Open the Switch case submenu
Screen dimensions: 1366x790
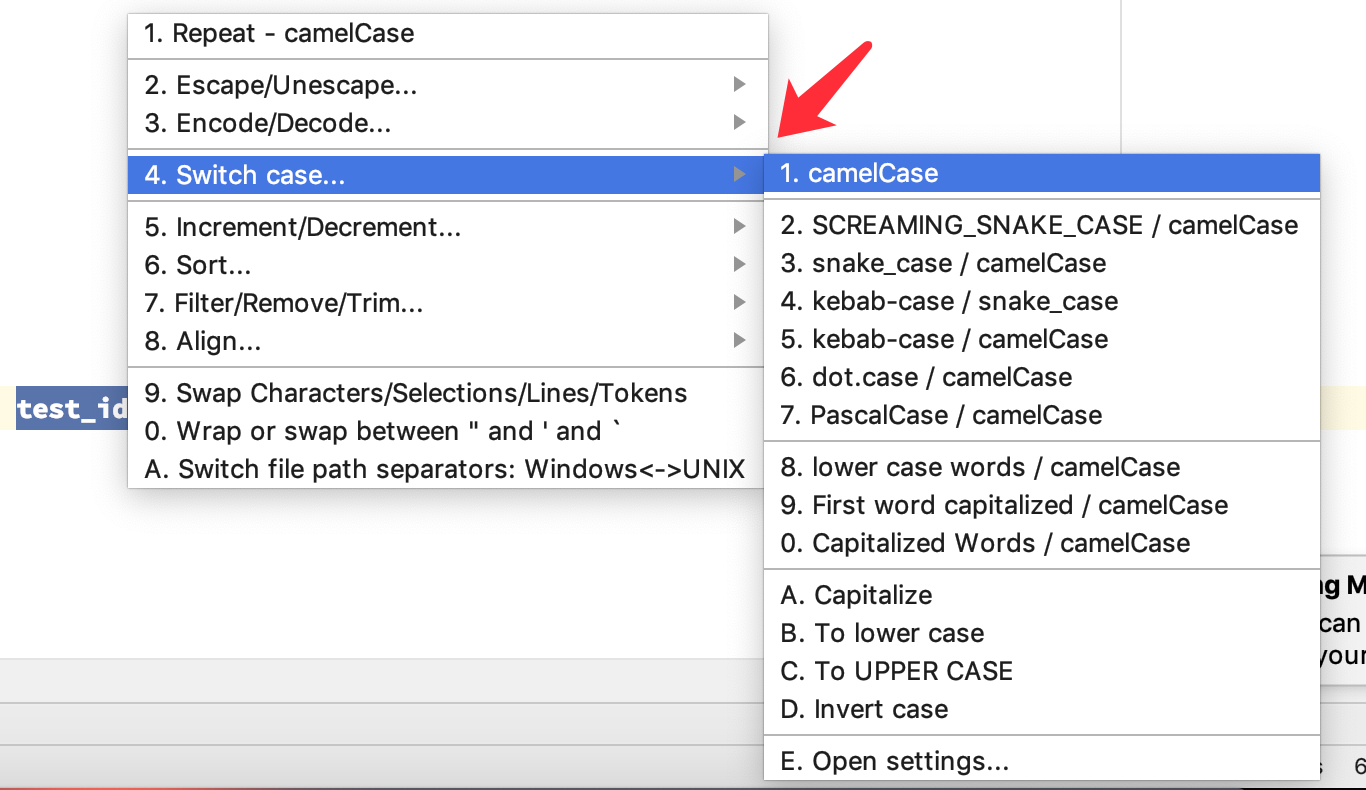point(400,173)
